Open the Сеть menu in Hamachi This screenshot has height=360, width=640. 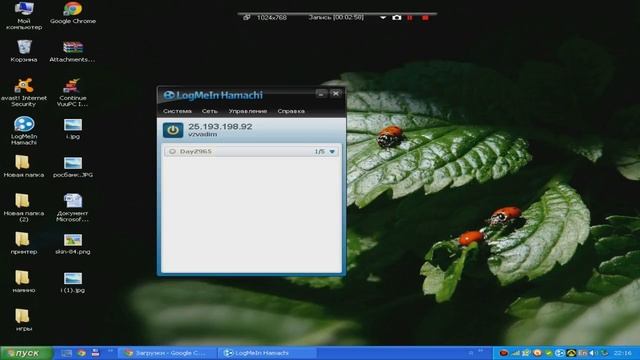tap(209, 111)
